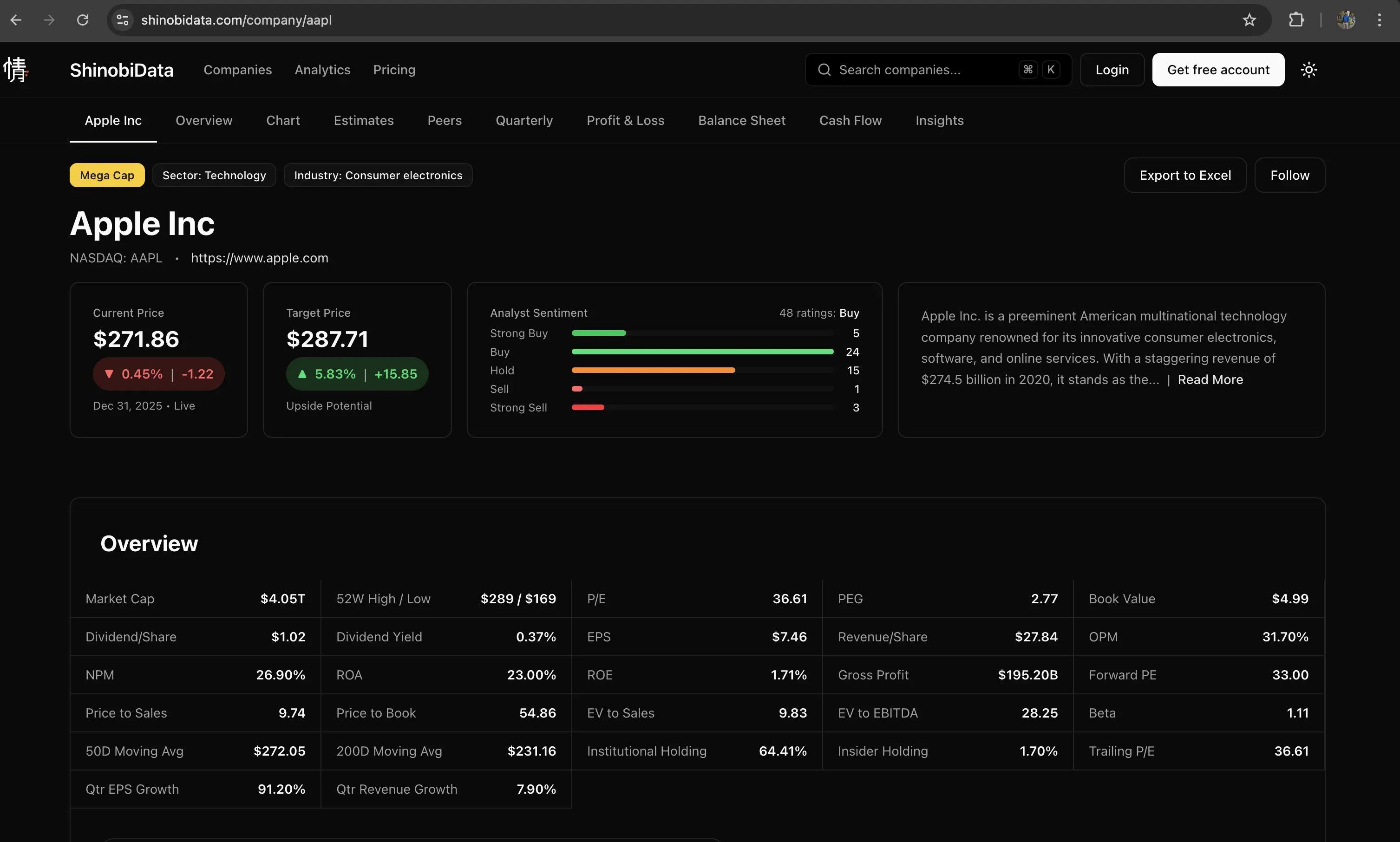Bookmark this page with the star icon
Image resolution: width=1400 pixels, height=842 pixels.
coord(1249,20)
